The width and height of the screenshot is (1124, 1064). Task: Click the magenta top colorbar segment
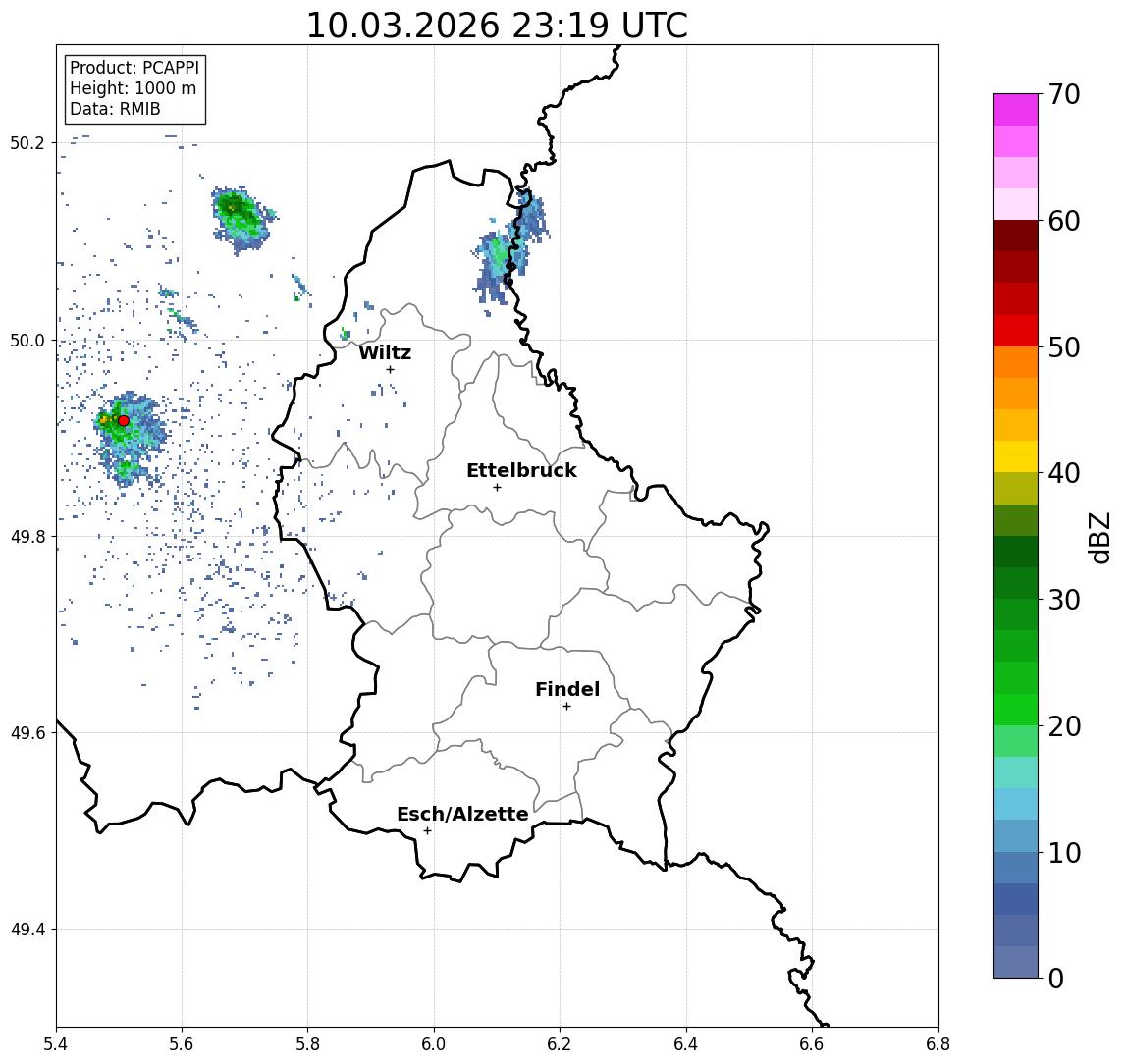pos(1016,110)
